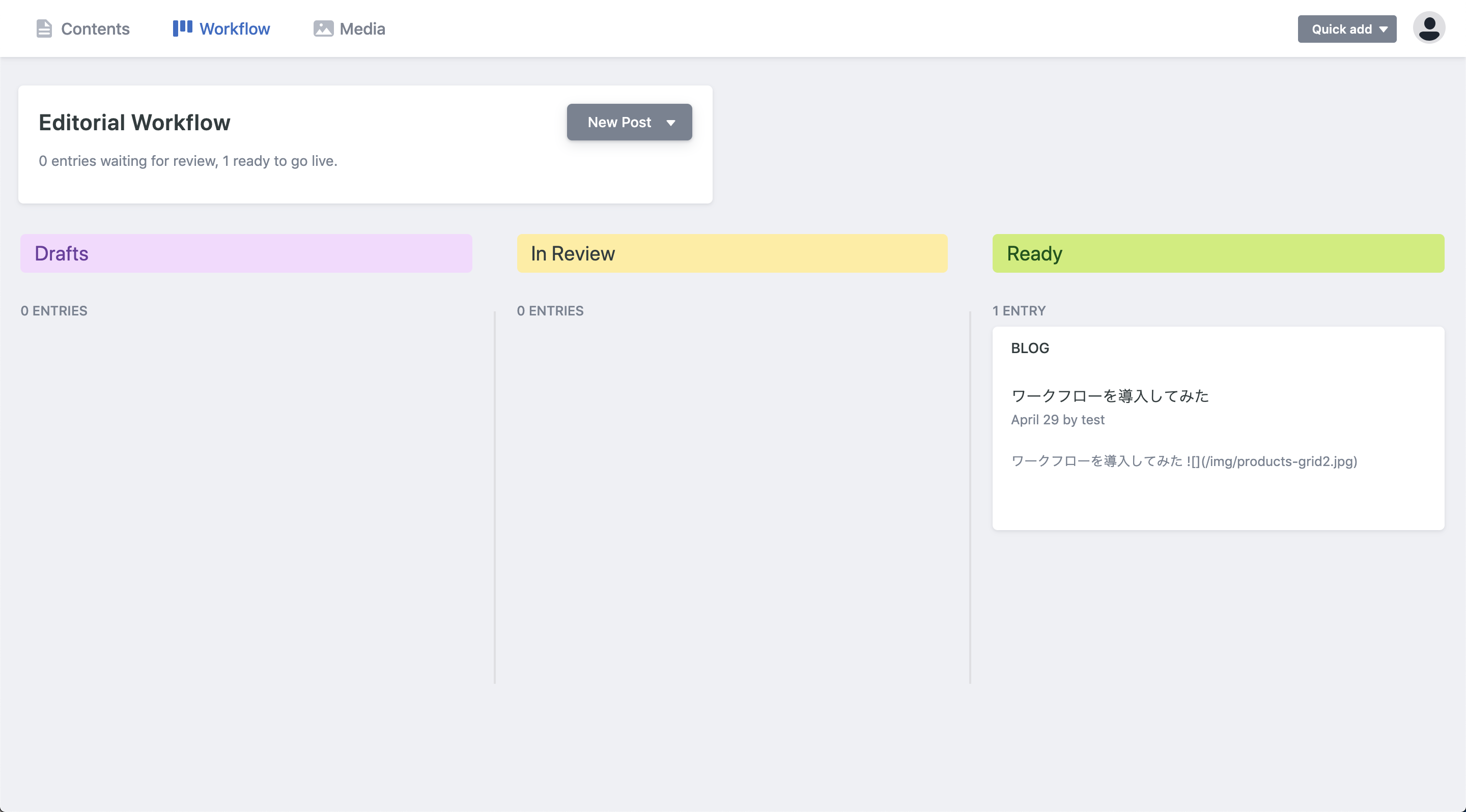The width and height of the screenshot is (1466, 812).
Task: Click the entry title ワークフローを導入してみた
Action: point(1110,396)
